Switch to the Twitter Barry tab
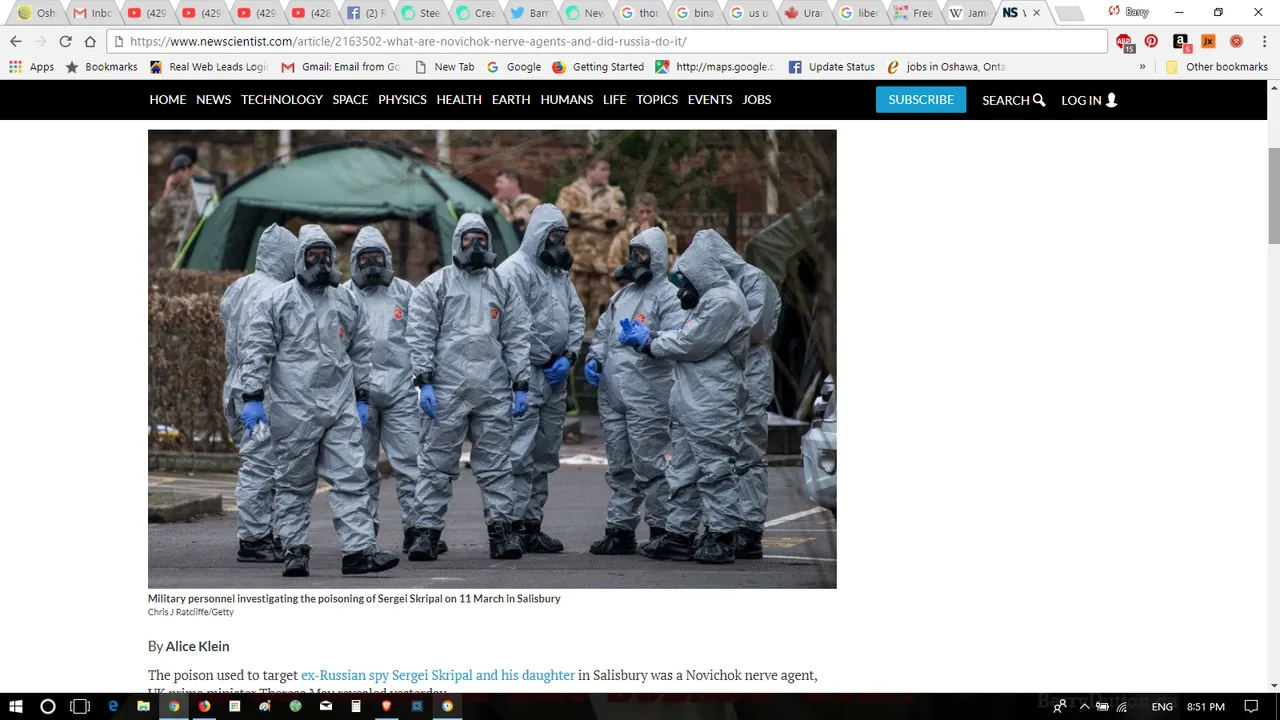Viewport: 1280px width, 720px height. tap(529, 13)
